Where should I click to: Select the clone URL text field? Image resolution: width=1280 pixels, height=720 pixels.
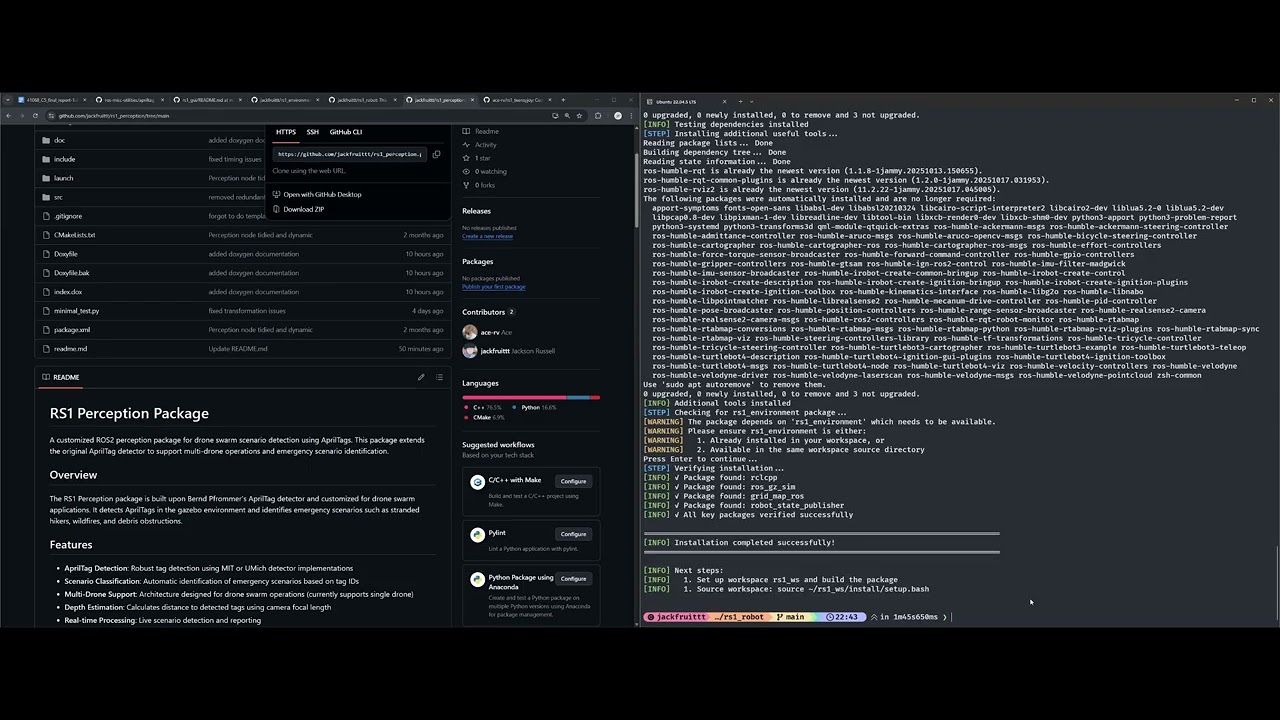tap(350, 154)
